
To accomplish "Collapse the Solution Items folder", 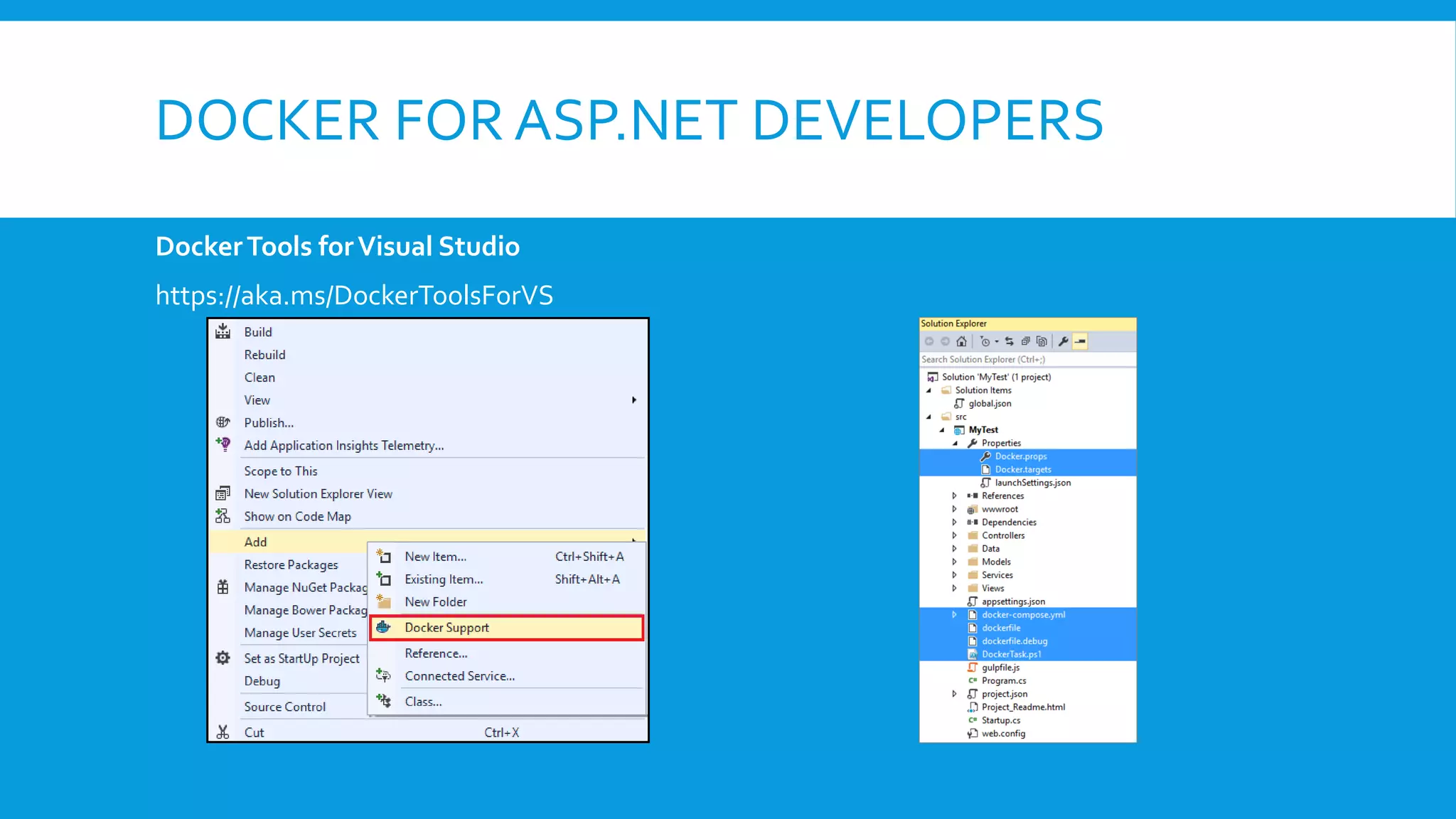I will tap(928, 390).
